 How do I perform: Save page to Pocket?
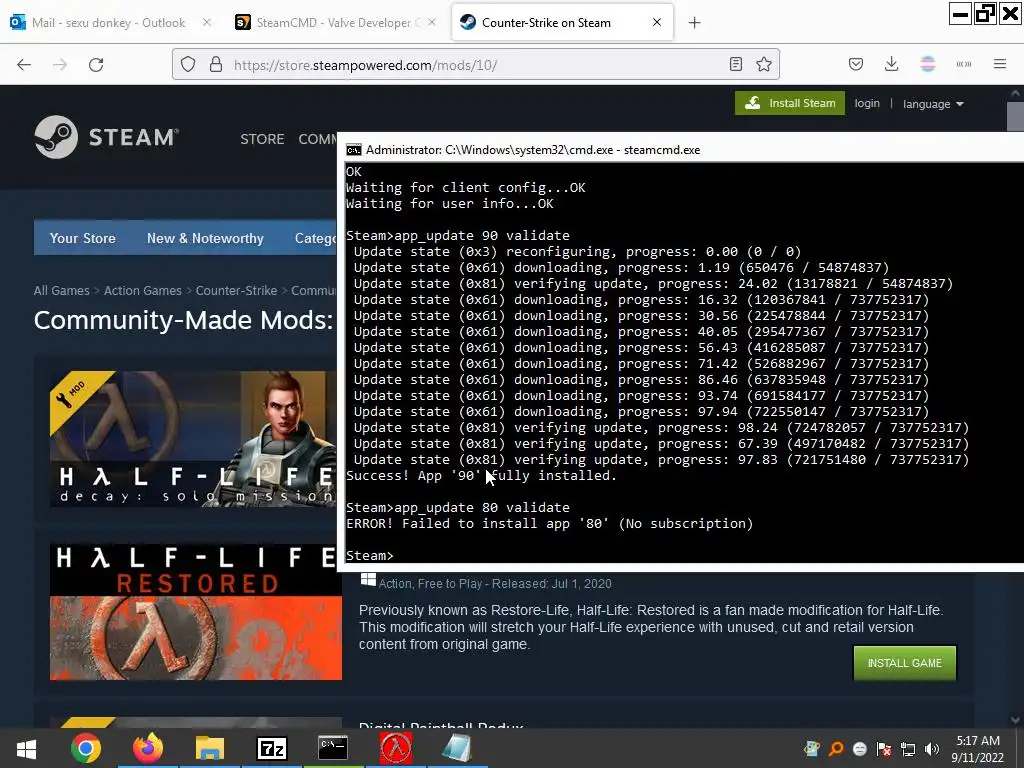856,64
